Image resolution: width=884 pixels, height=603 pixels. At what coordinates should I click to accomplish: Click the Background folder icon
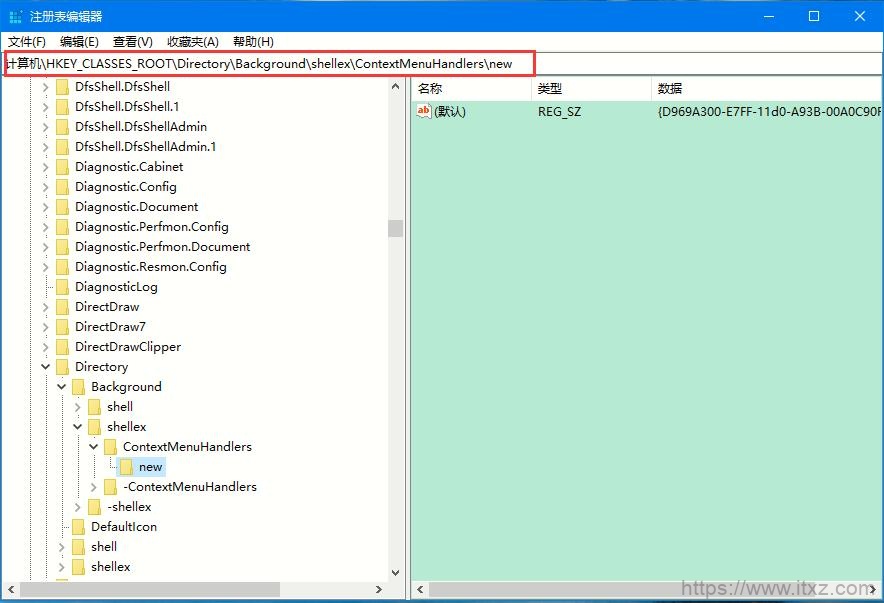click(79, 387)
